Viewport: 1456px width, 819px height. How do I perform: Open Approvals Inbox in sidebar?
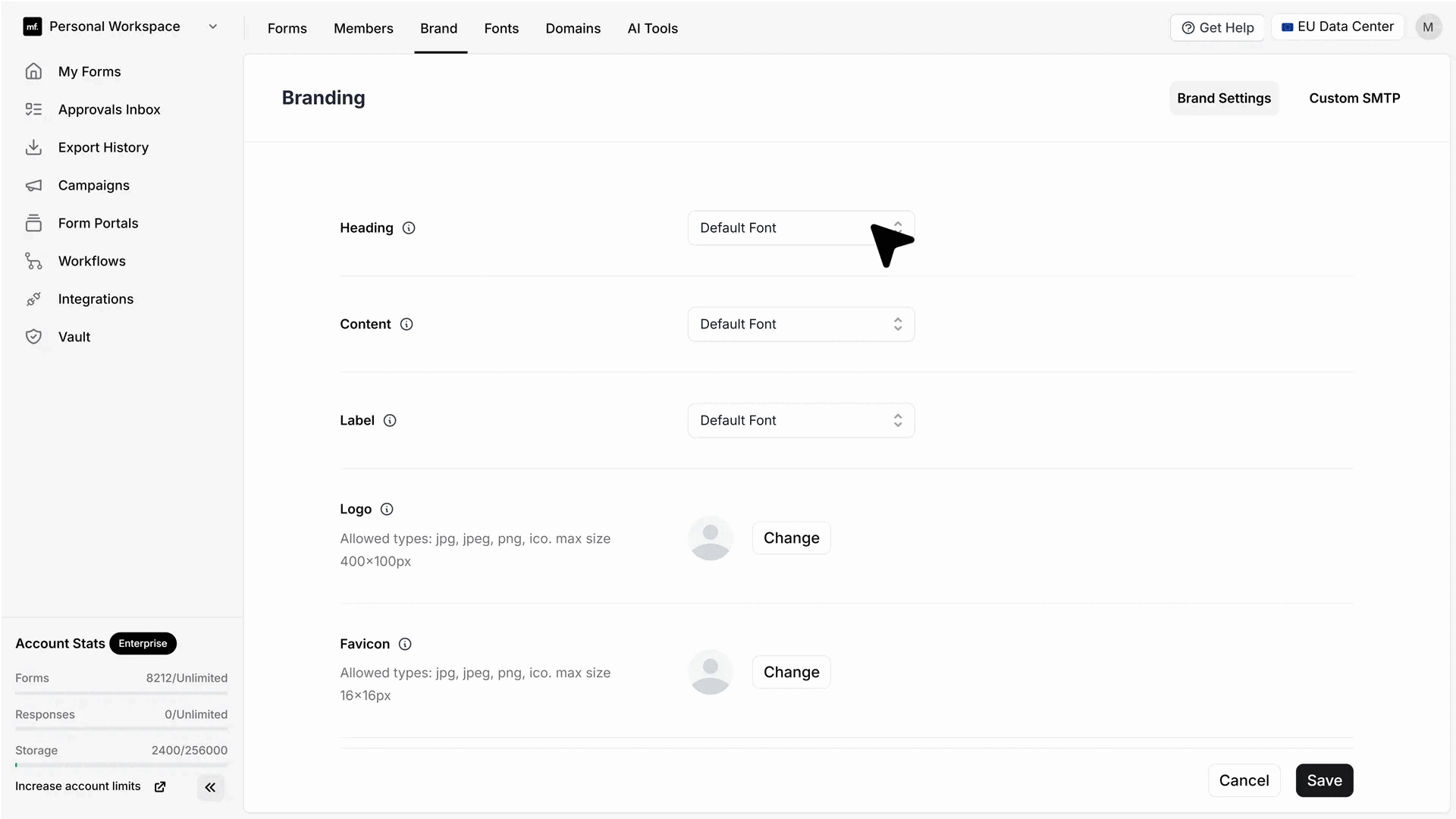point(109,109)
